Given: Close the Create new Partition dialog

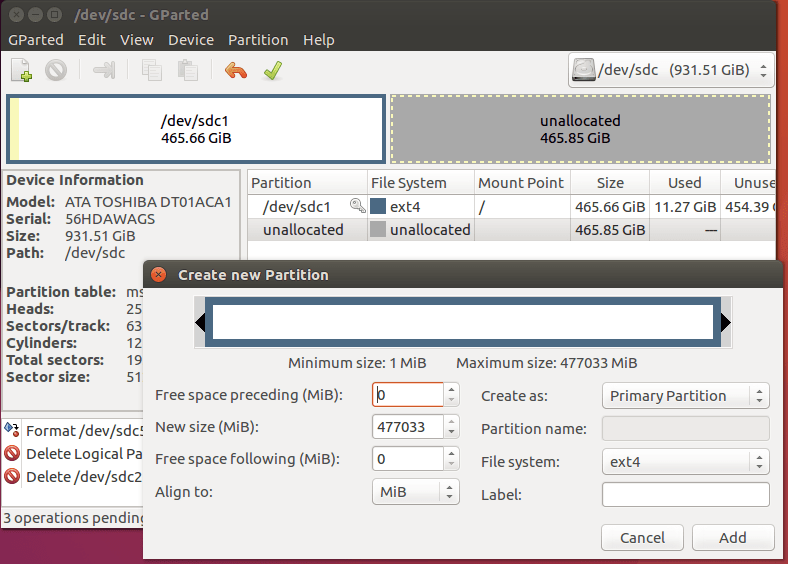Looking at the screenshot, I should (158, 274).
